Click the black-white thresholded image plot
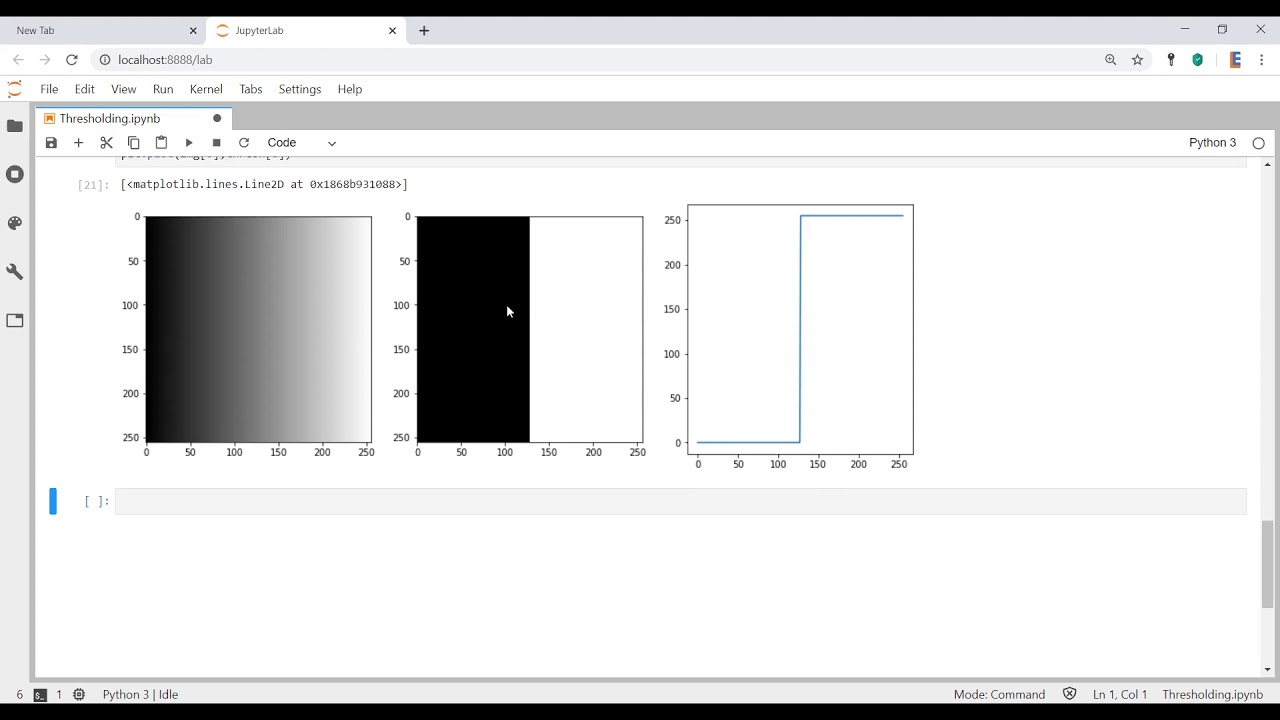This screenshot has width=1280, height=720. tap(529, 329)
